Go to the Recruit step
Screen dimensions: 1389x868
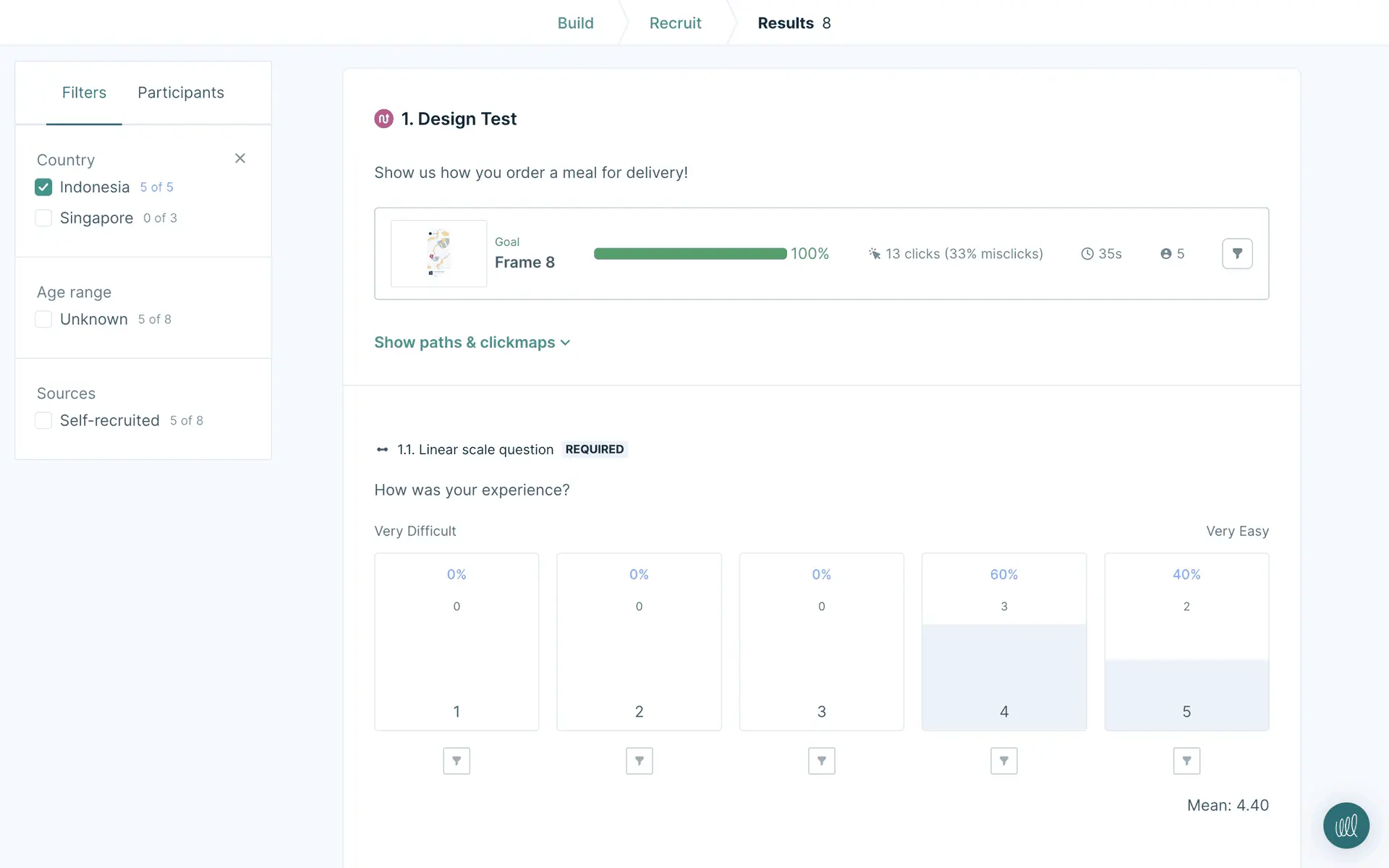675,23
